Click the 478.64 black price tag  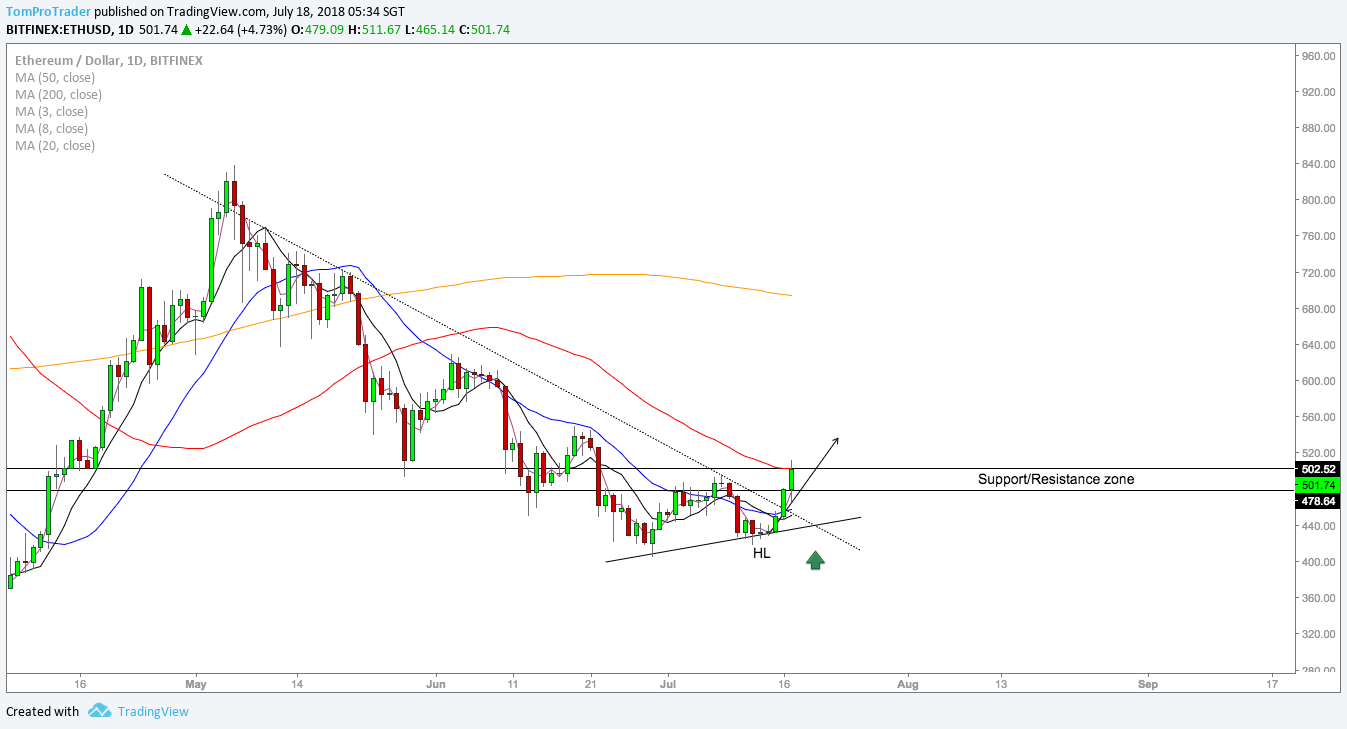pos(1317,502)
